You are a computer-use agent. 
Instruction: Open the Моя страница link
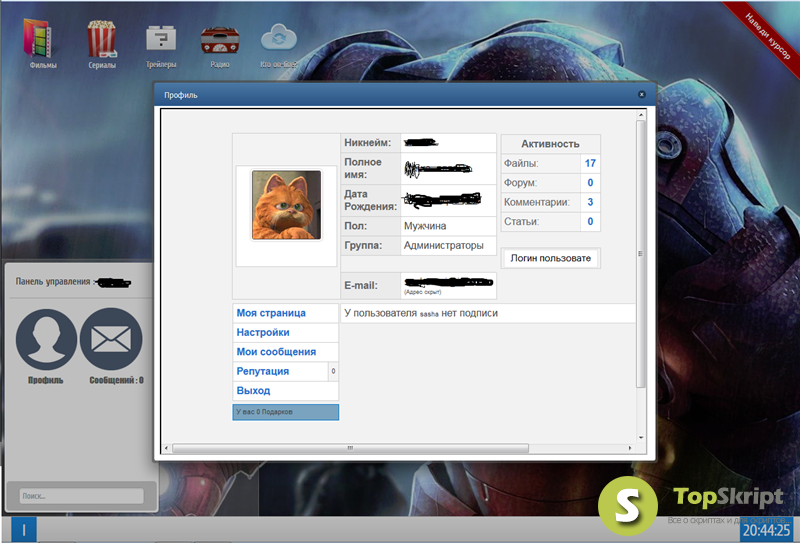(x=271, y=313)
